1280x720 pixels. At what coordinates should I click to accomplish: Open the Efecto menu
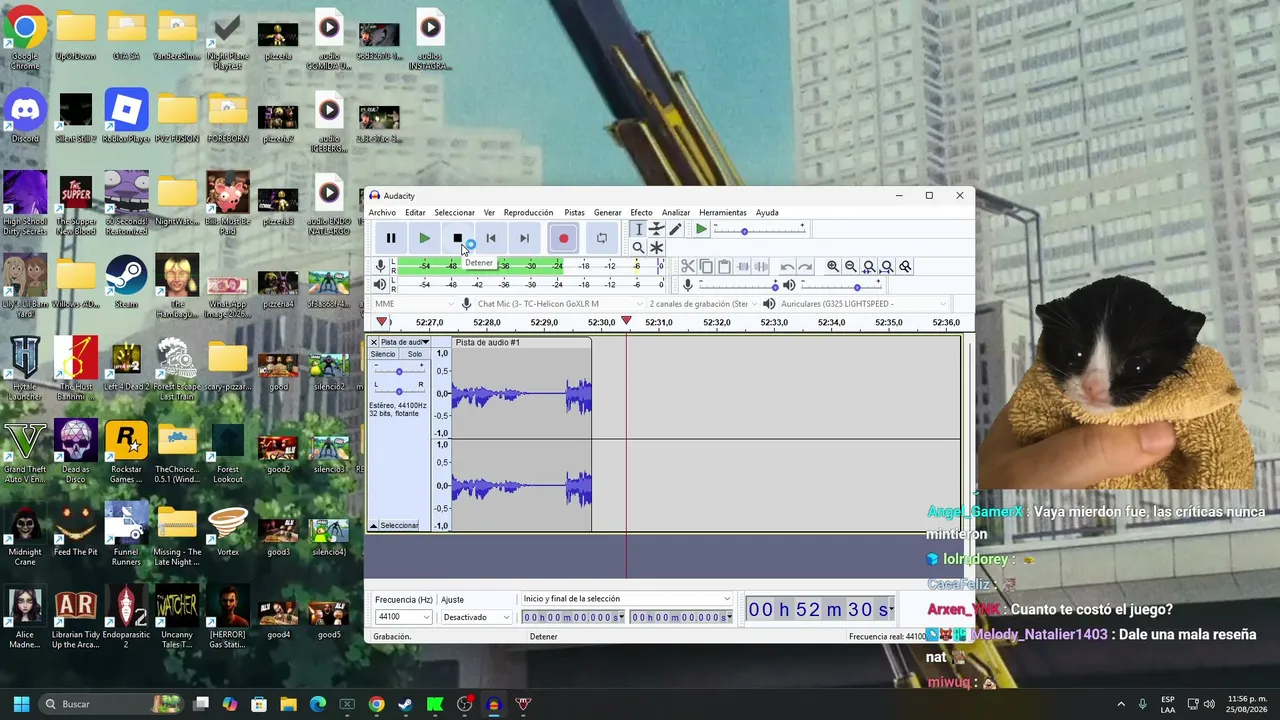(641, 212)
